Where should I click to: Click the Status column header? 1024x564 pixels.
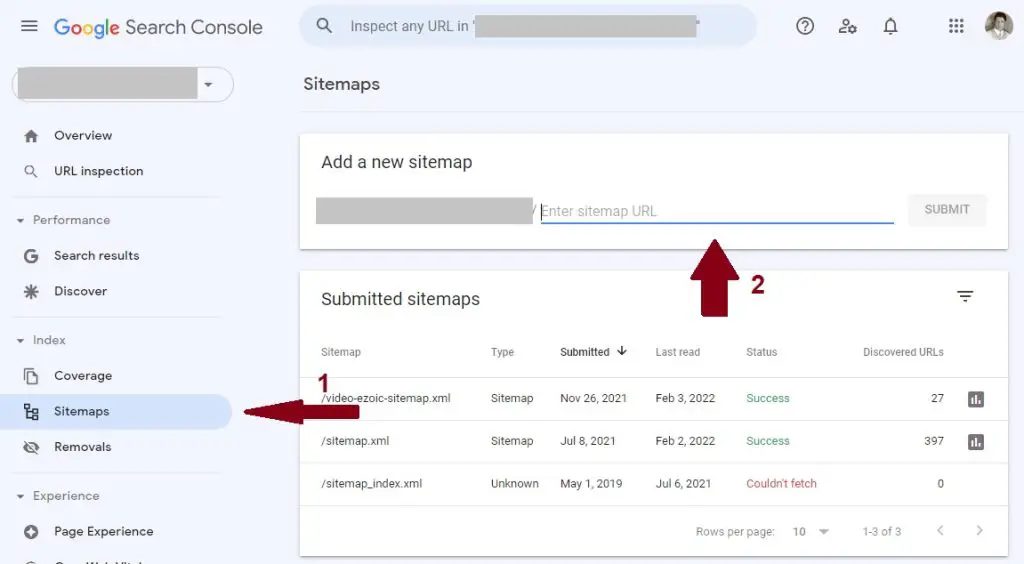pos(761,352)
